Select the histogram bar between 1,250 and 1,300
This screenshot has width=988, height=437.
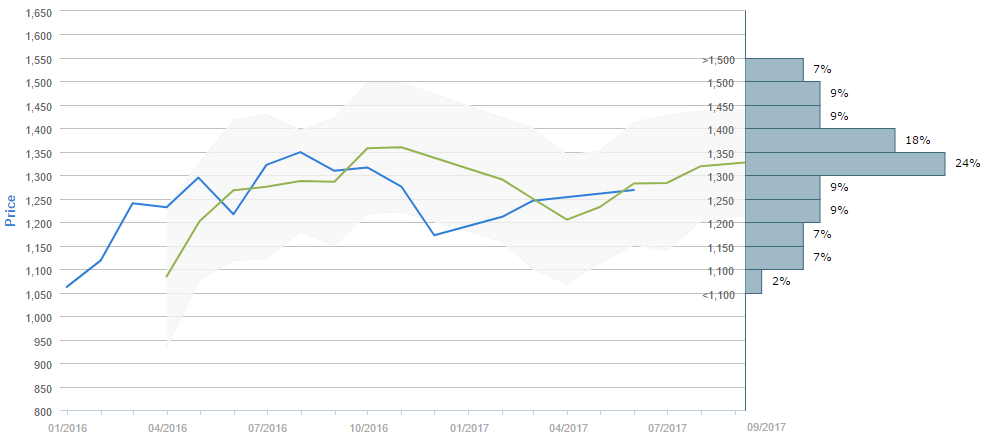[783, 187]
